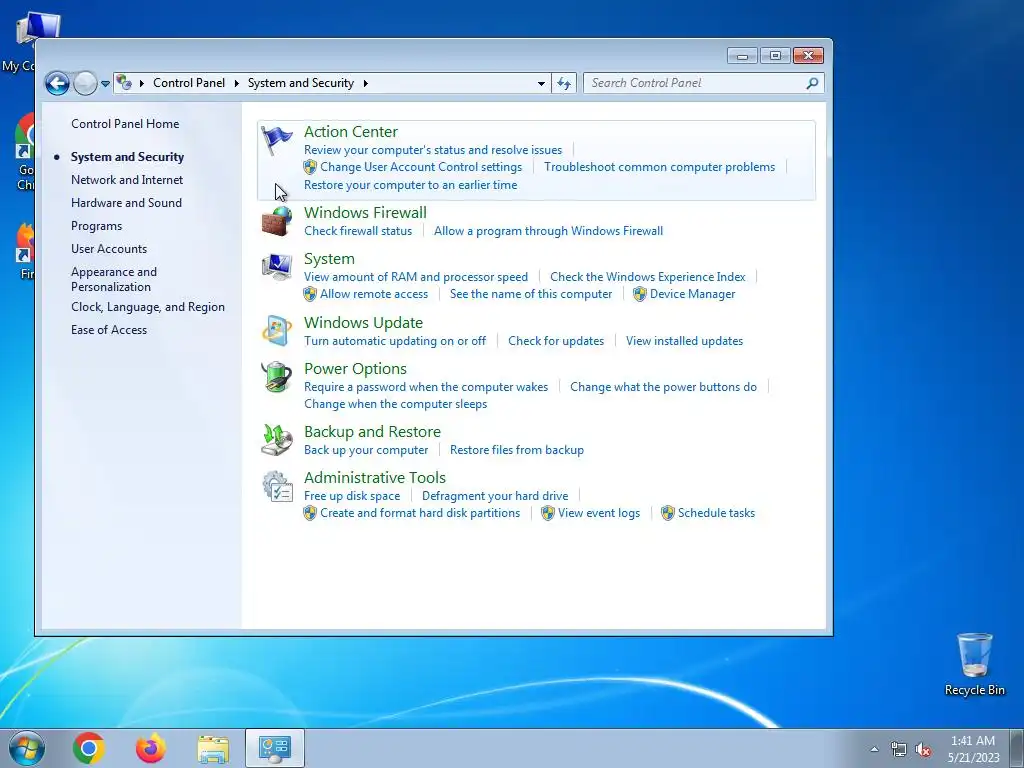Open the Backup and Restore icon

pos(277,440)
